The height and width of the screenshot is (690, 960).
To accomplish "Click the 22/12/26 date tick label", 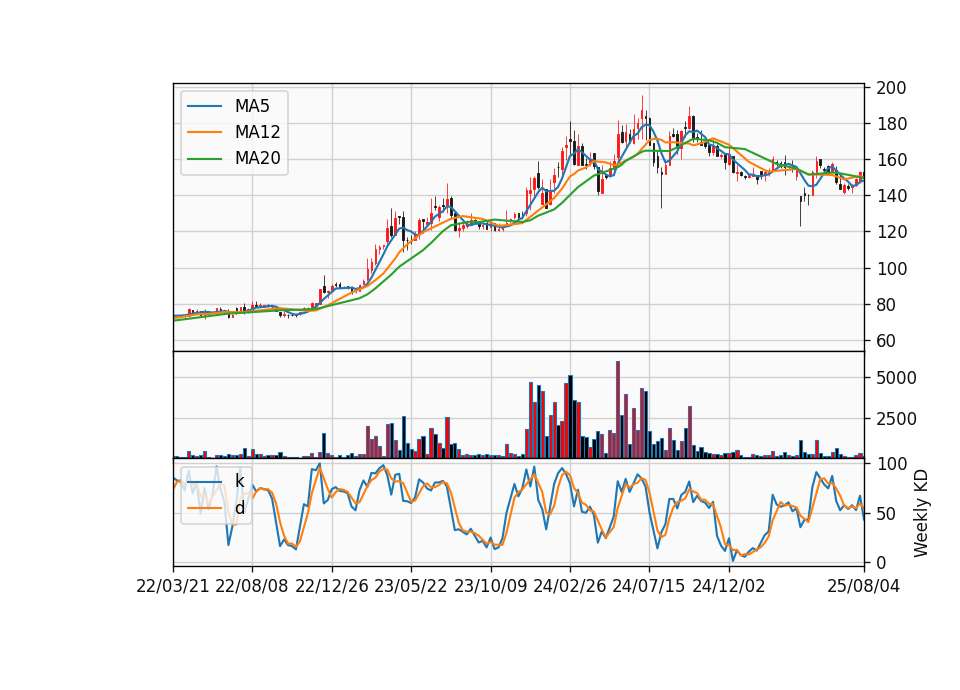I will pos(332,586).
